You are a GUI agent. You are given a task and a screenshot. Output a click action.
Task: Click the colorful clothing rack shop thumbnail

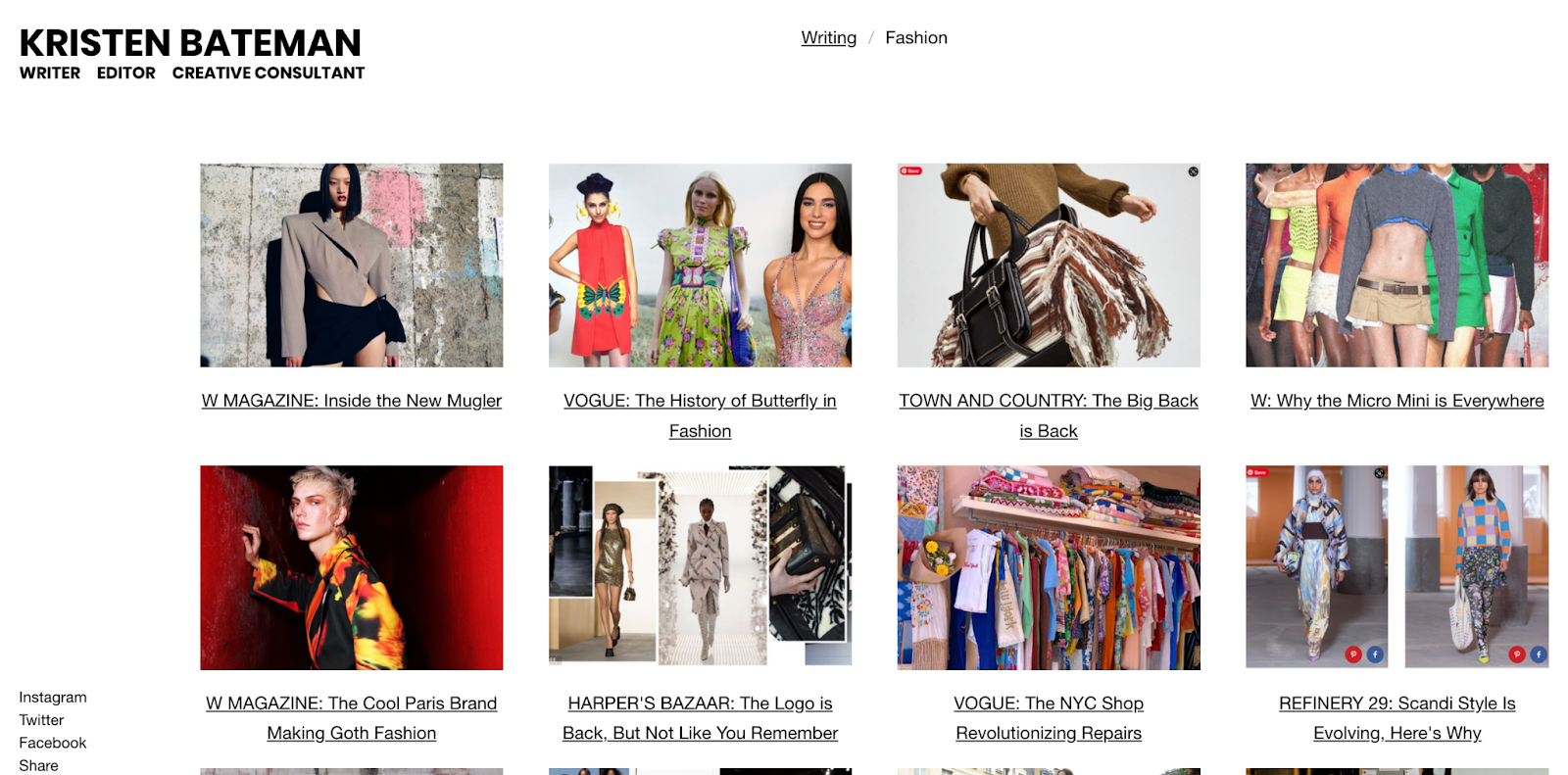point(1049,568)
